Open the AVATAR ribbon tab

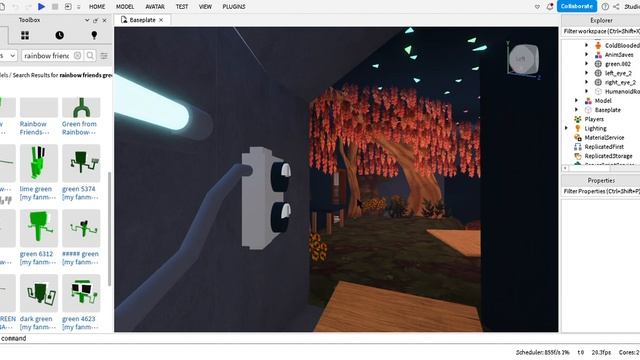click(x=155, y=7)
